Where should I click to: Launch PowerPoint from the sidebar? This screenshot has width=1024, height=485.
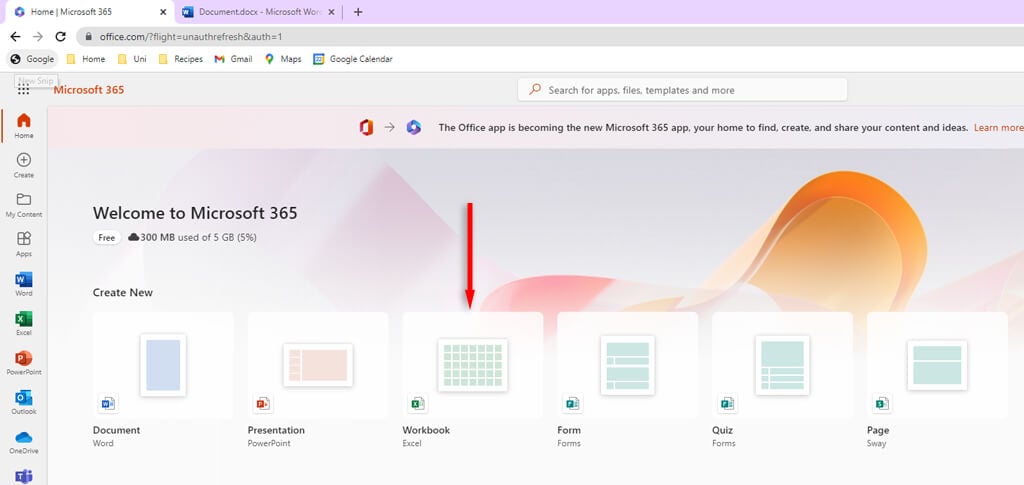pos(24,362)
